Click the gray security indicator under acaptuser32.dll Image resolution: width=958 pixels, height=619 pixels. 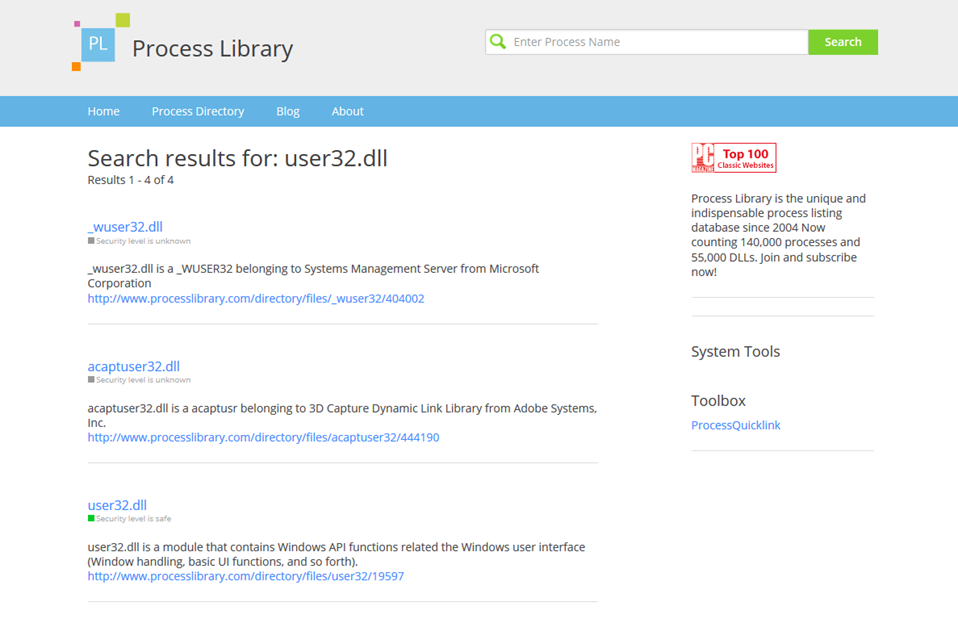point(91,379)
